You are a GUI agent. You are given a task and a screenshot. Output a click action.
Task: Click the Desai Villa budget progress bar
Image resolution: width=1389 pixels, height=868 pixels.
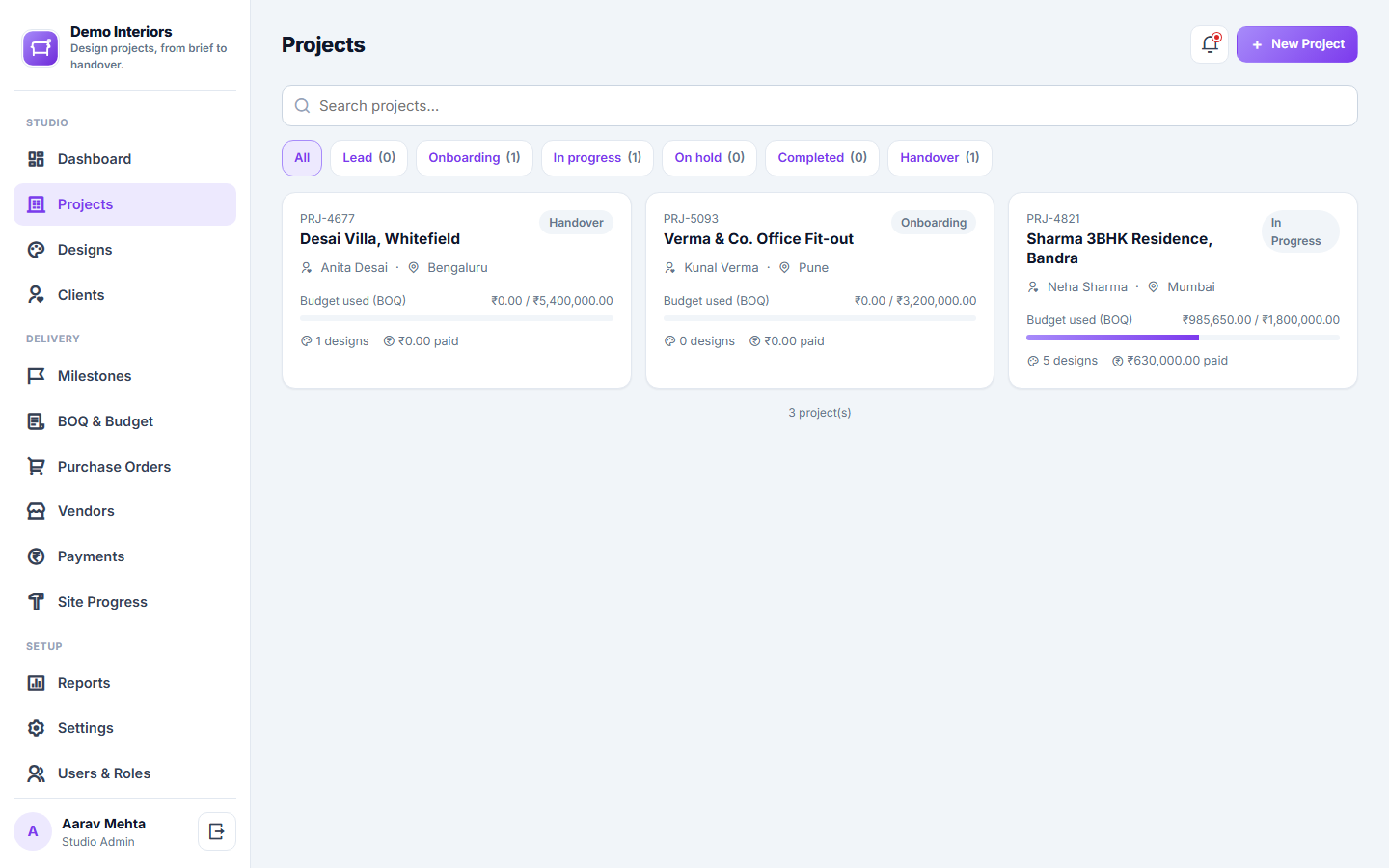tap(456, 318)
